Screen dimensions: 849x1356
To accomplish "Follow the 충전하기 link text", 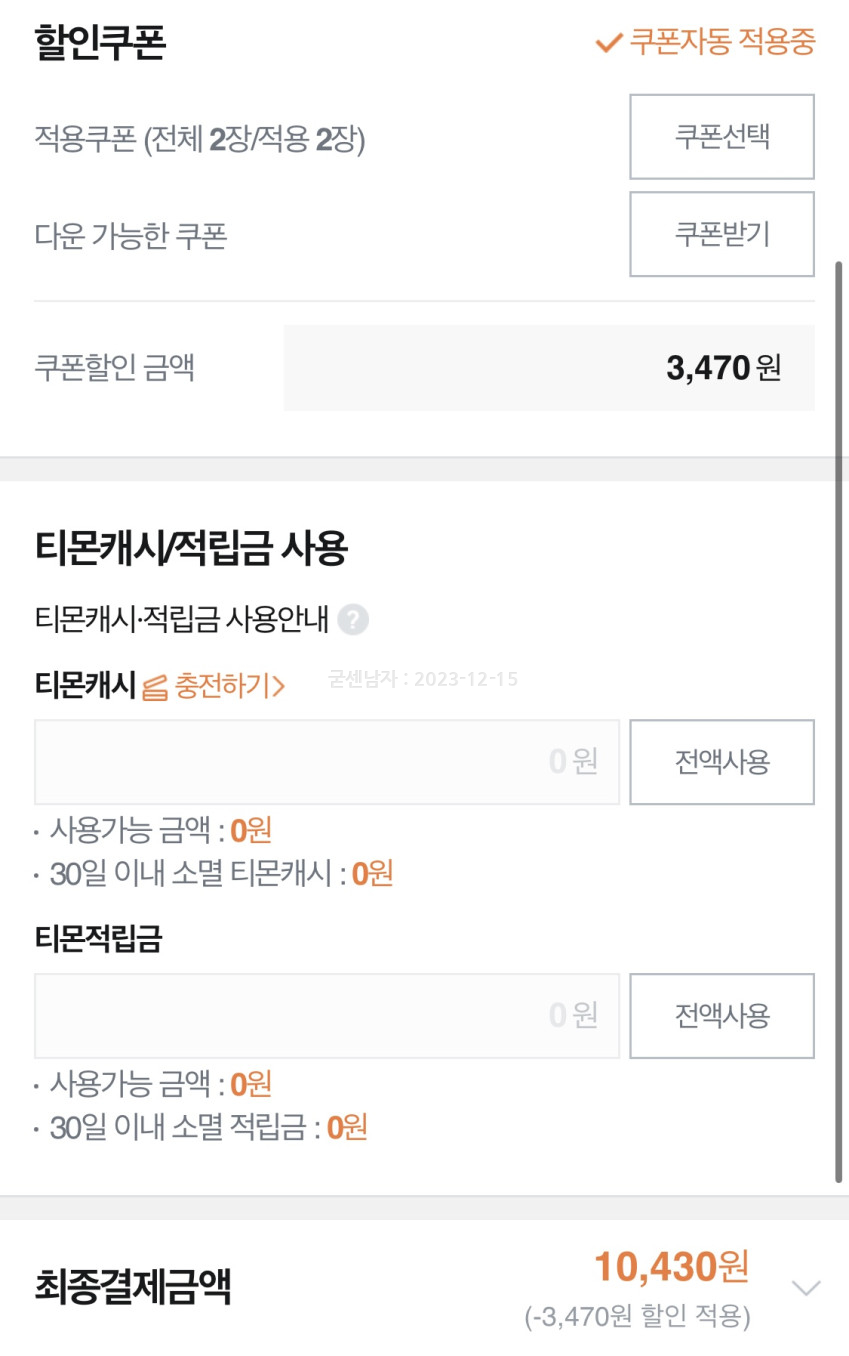I will 230,686.
